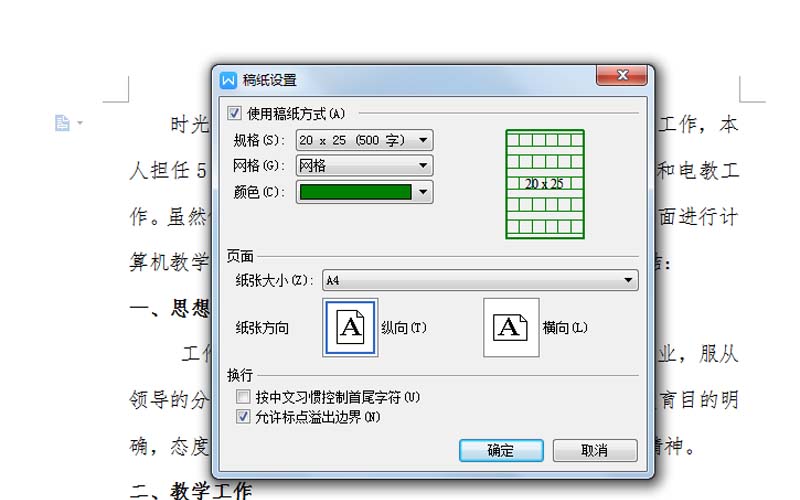Click the landscape orientation page icon
The width and height of the screenshot is (800, 500).
pyautogui.click(x=511, y=327)
